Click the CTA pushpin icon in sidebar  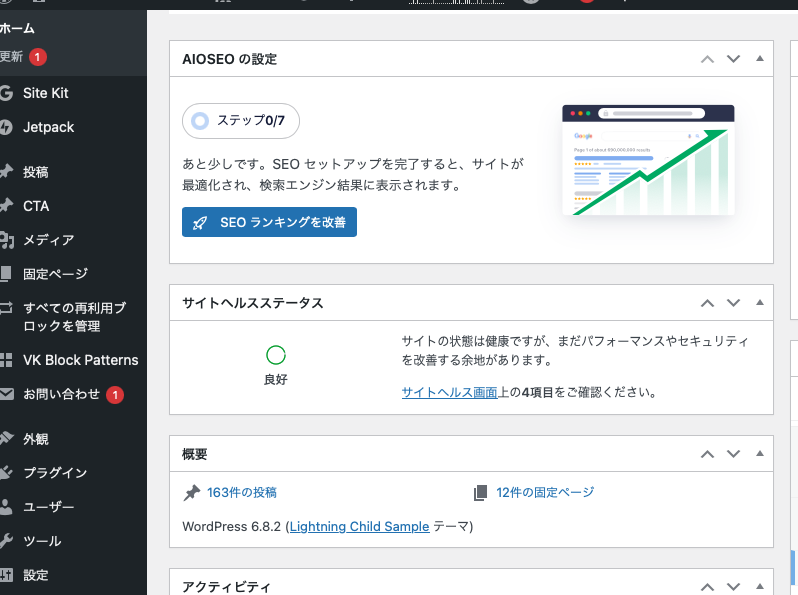point(6,206)
